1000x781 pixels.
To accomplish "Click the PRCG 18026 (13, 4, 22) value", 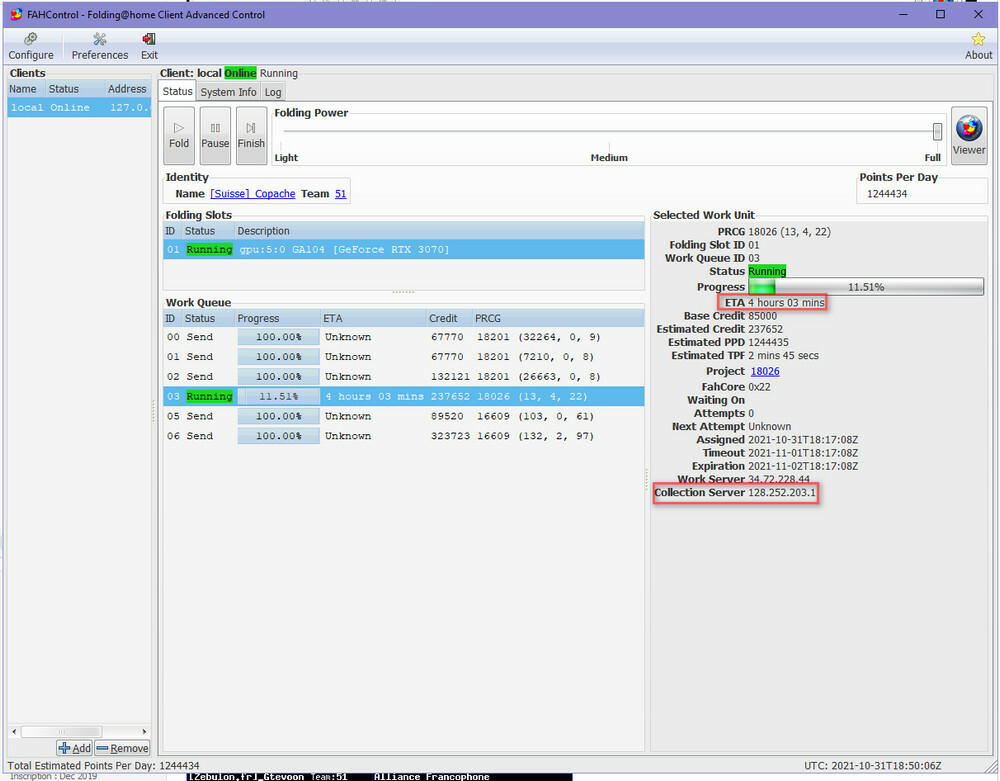I will pos(790,231).
